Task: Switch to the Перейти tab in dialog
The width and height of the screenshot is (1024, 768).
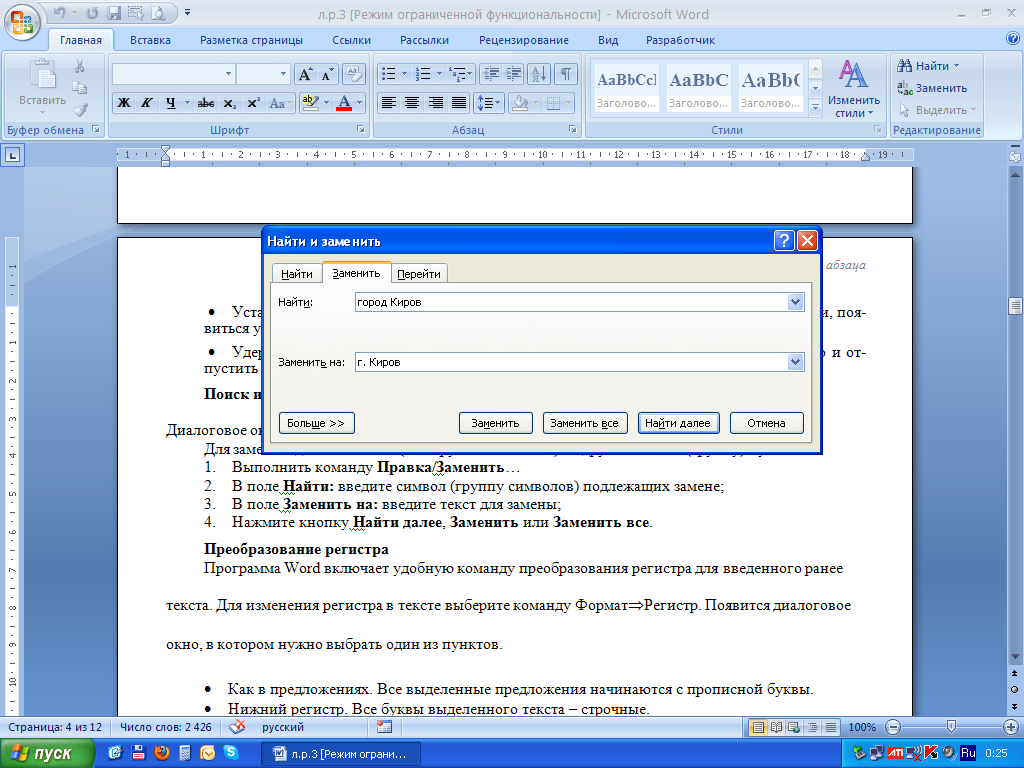Action: (419, 274)
